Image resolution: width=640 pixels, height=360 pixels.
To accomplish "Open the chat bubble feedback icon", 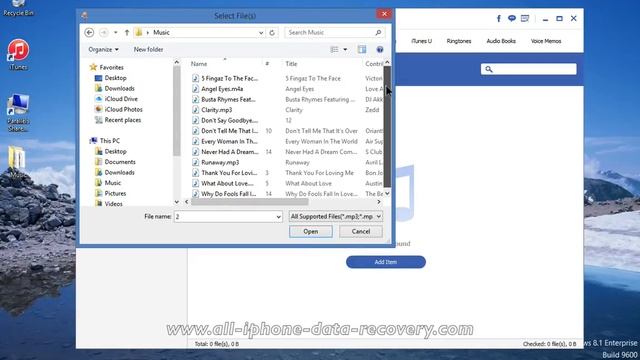I will 511,18.
